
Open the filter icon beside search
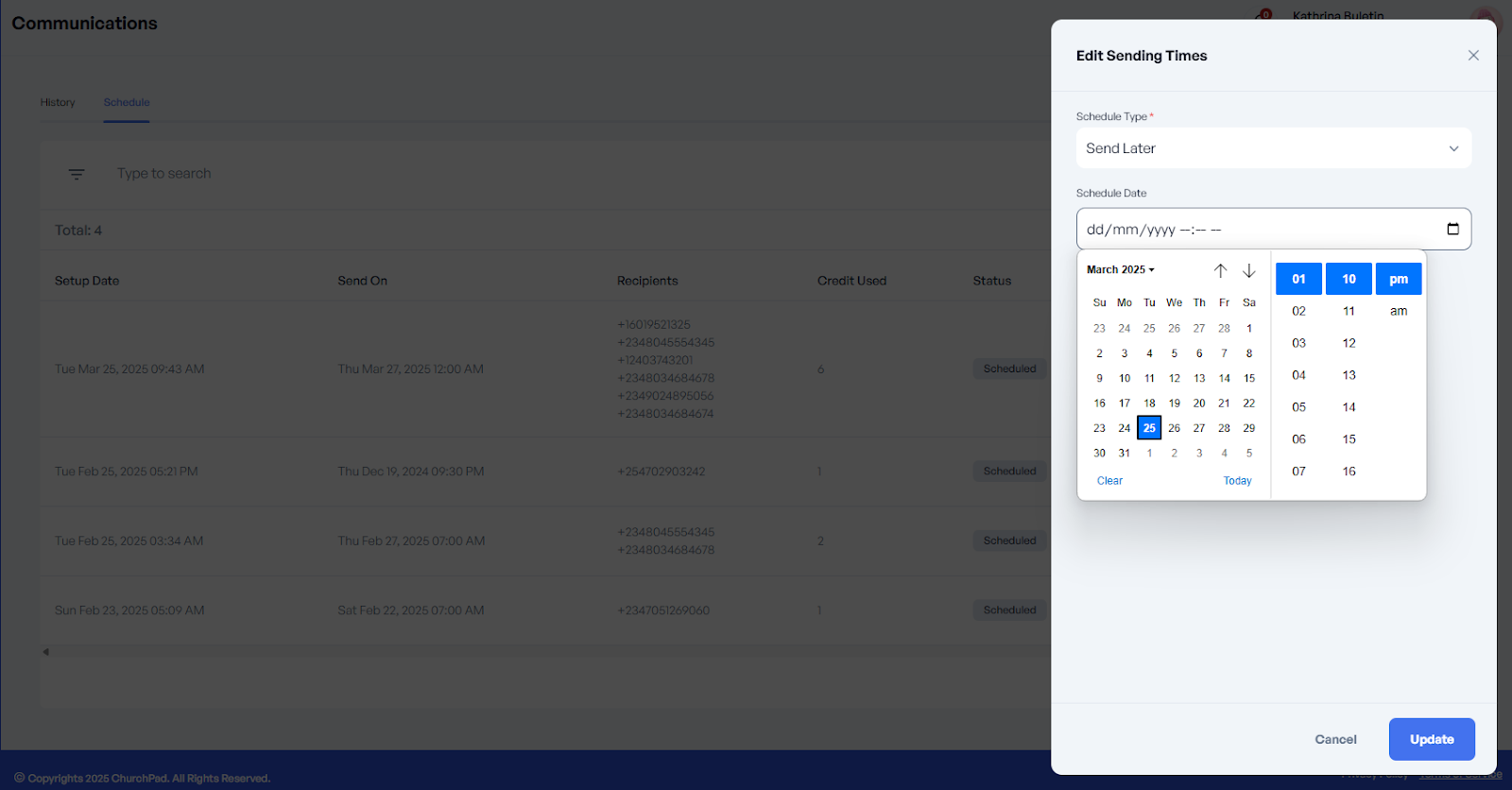click(77, 174)
